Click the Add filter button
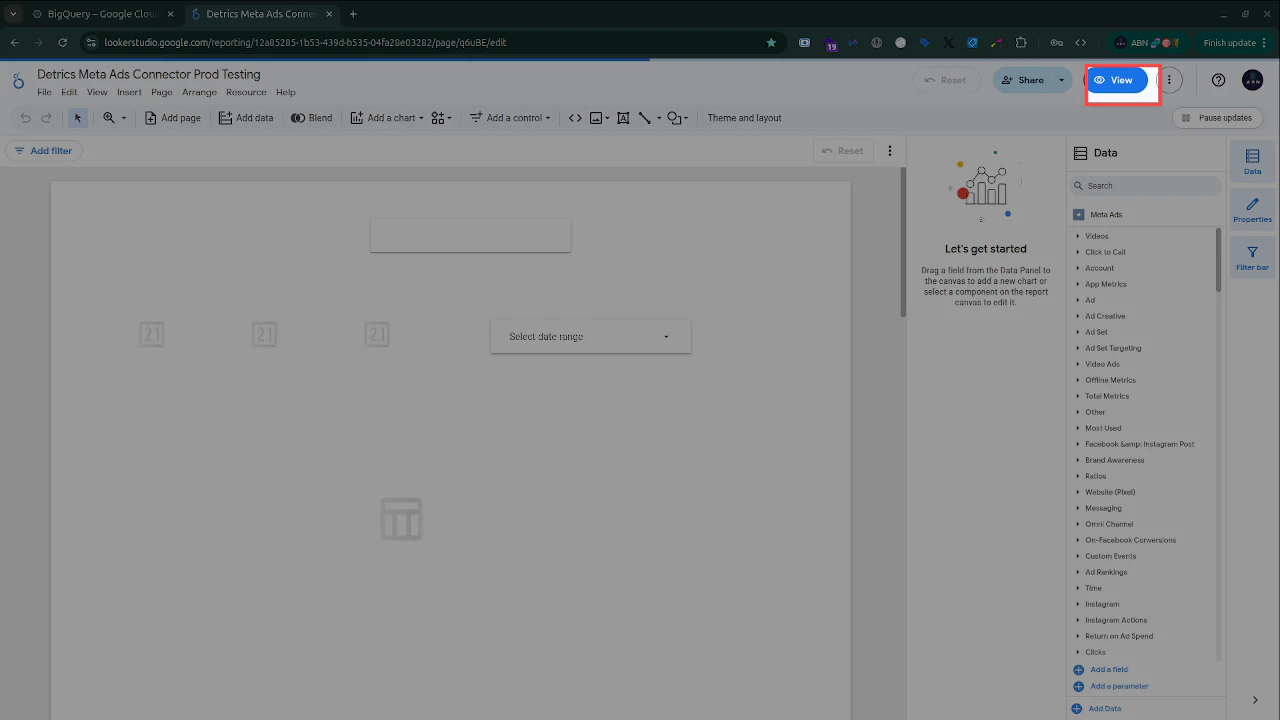The height and width of the screenshot is (720, 1280). pyautogui.click(x=43, y=150)
